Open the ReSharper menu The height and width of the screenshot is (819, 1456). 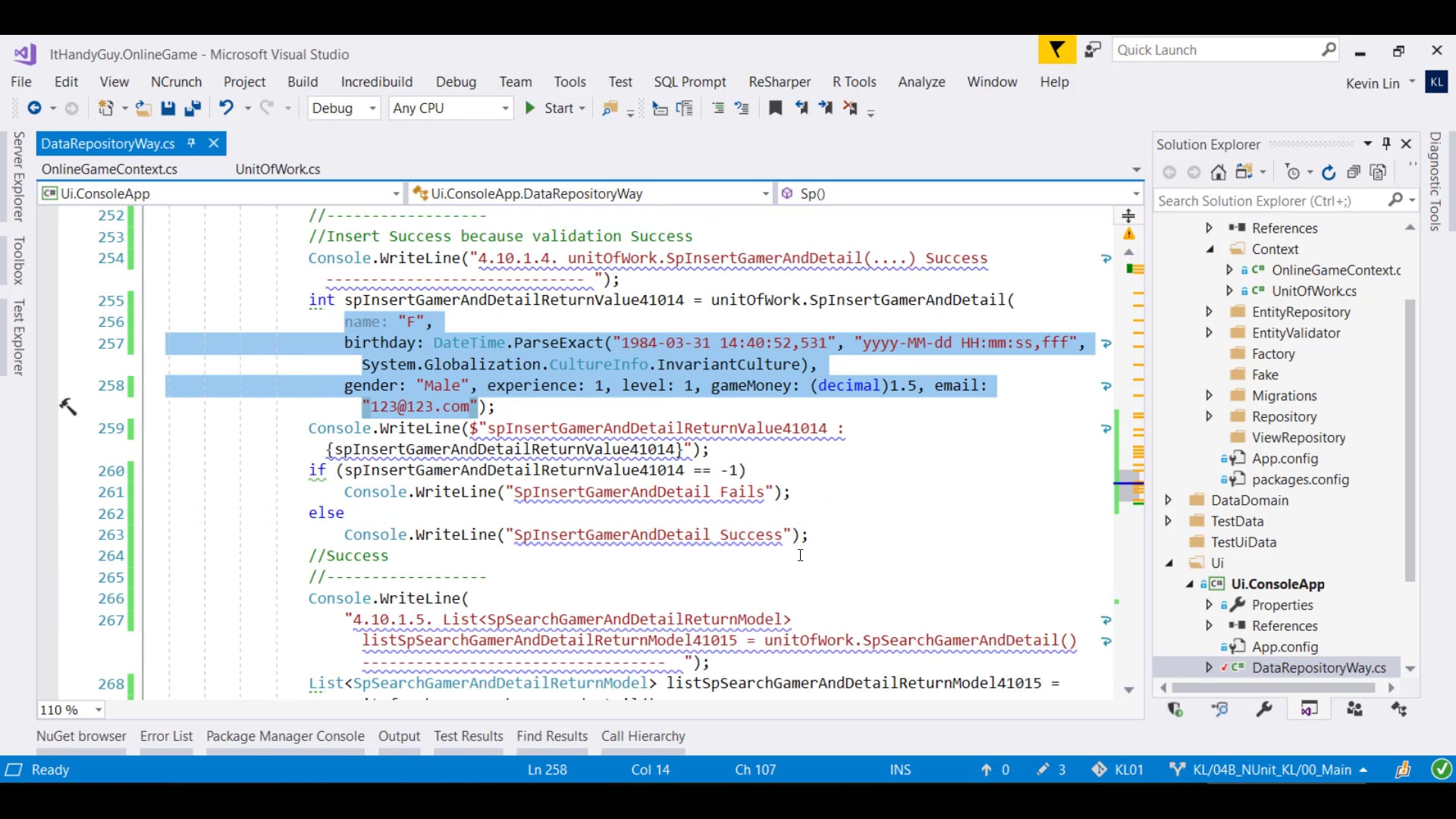(x=779, y=82)
